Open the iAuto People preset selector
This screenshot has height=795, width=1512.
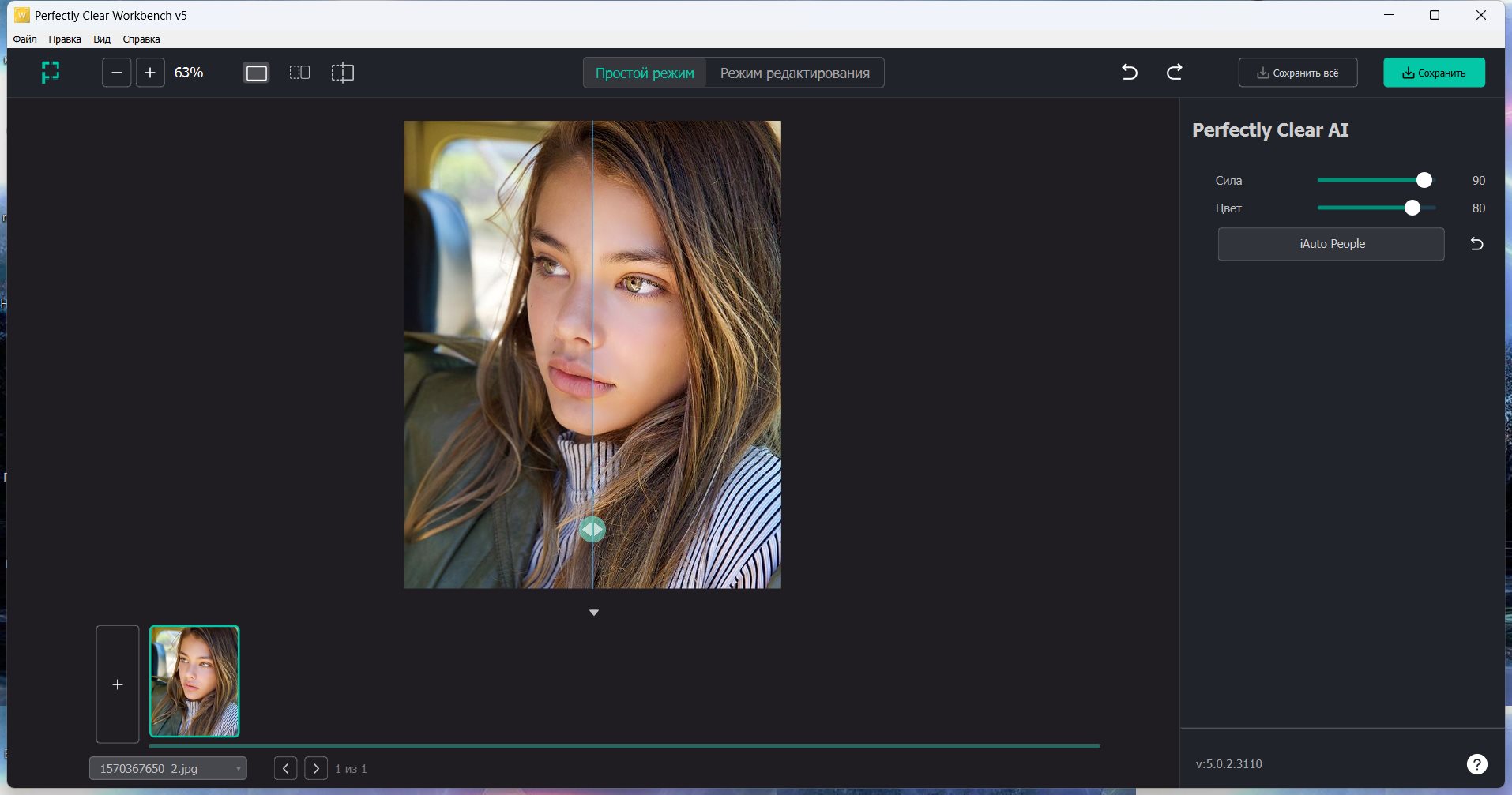click(1331, 244)
